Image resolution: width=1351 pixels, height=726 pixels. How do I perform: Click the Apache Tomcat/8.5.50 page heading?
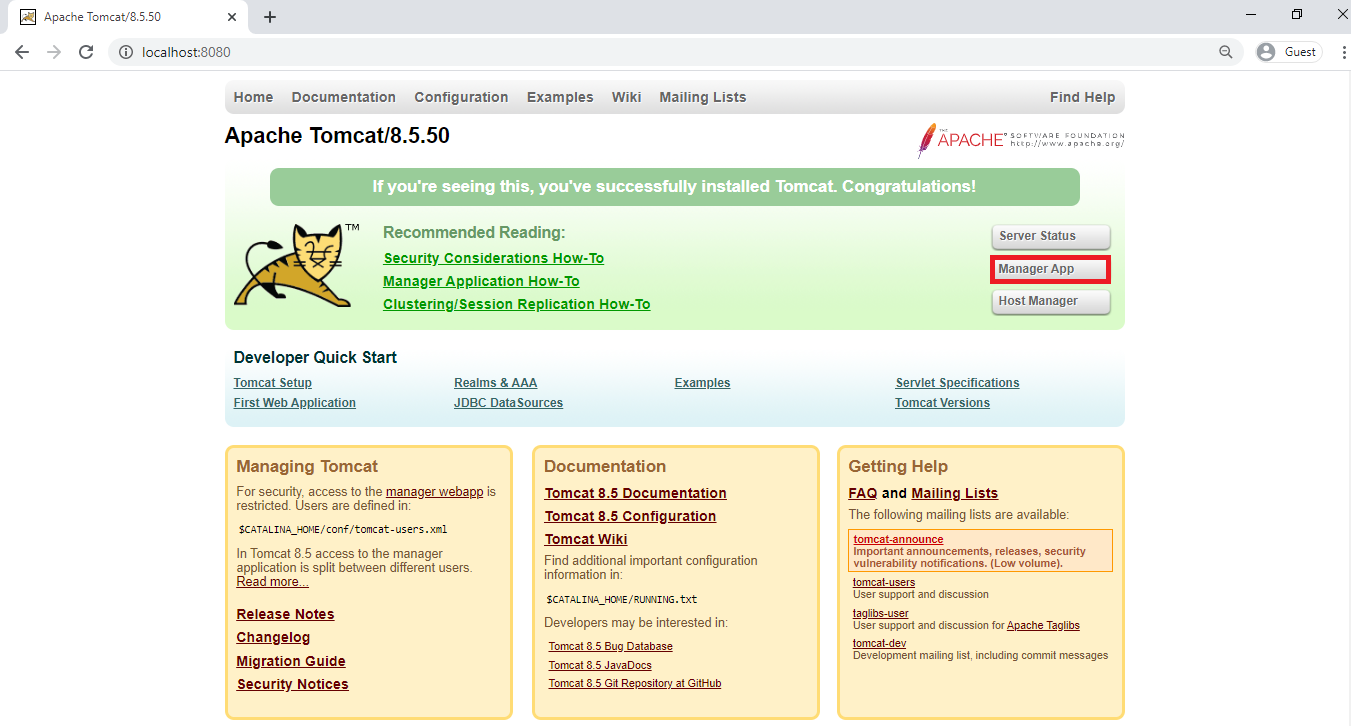point(337,136)
